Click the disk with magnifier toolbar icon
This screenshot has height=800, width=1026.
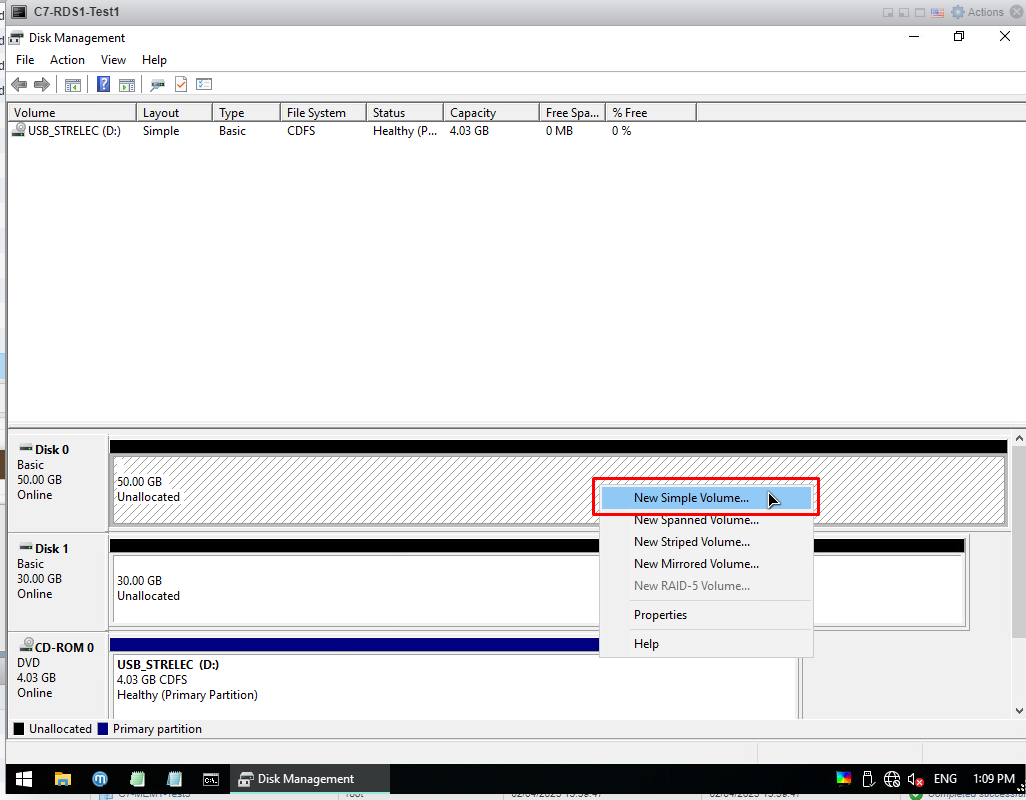coord(157,85)
